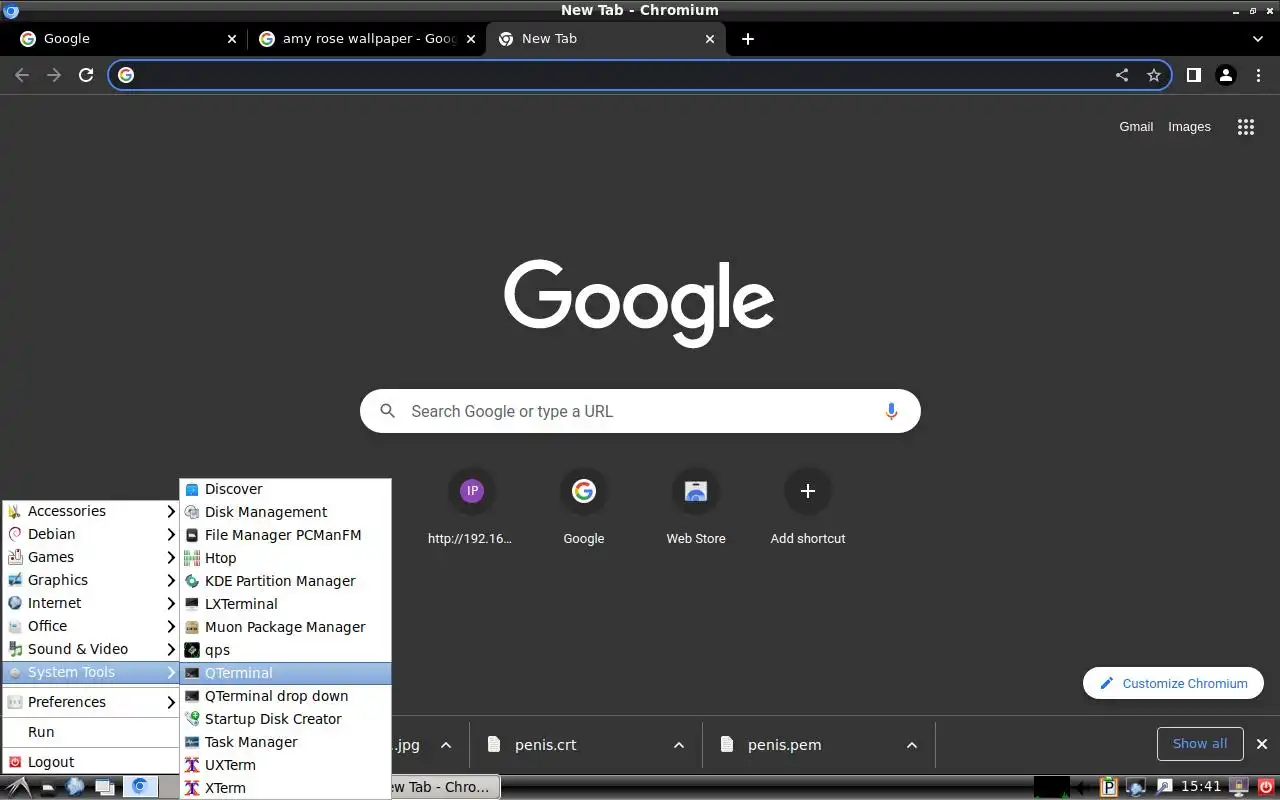Open the Images link
The width and height of the screenshot is (1280, 800).
[x=1189, y=127]
